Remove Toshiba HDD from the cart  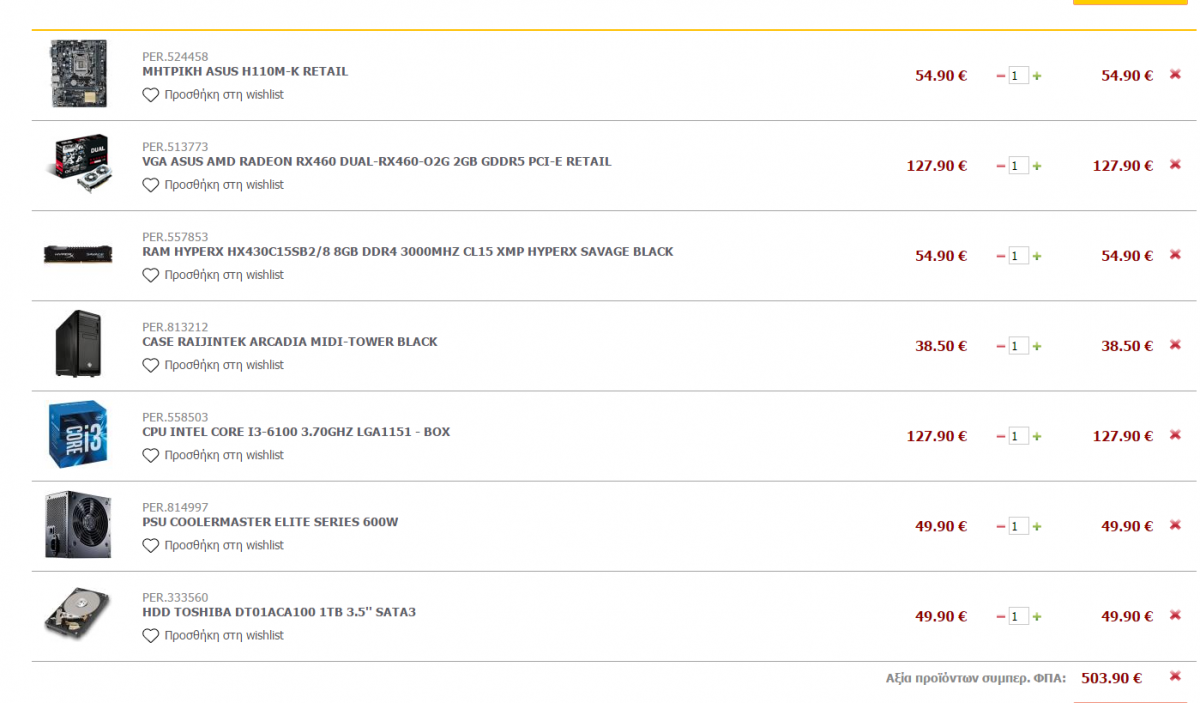[1175, 616]
